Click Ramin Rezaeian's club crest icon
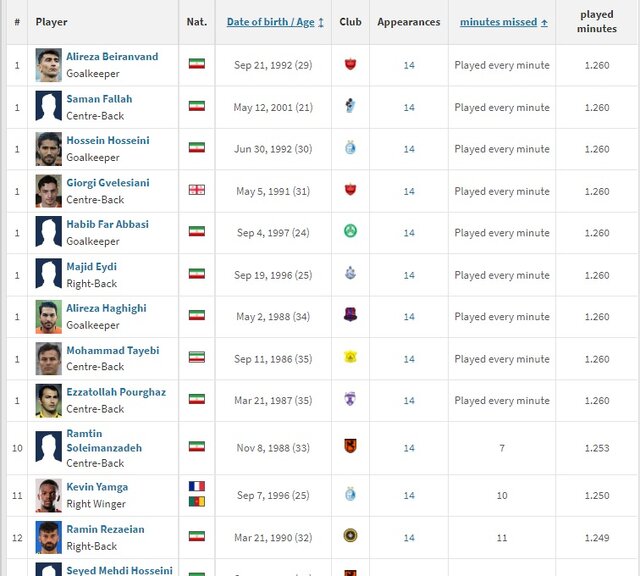The width and height of the screenshot is (640, 576). pos(349,536)
